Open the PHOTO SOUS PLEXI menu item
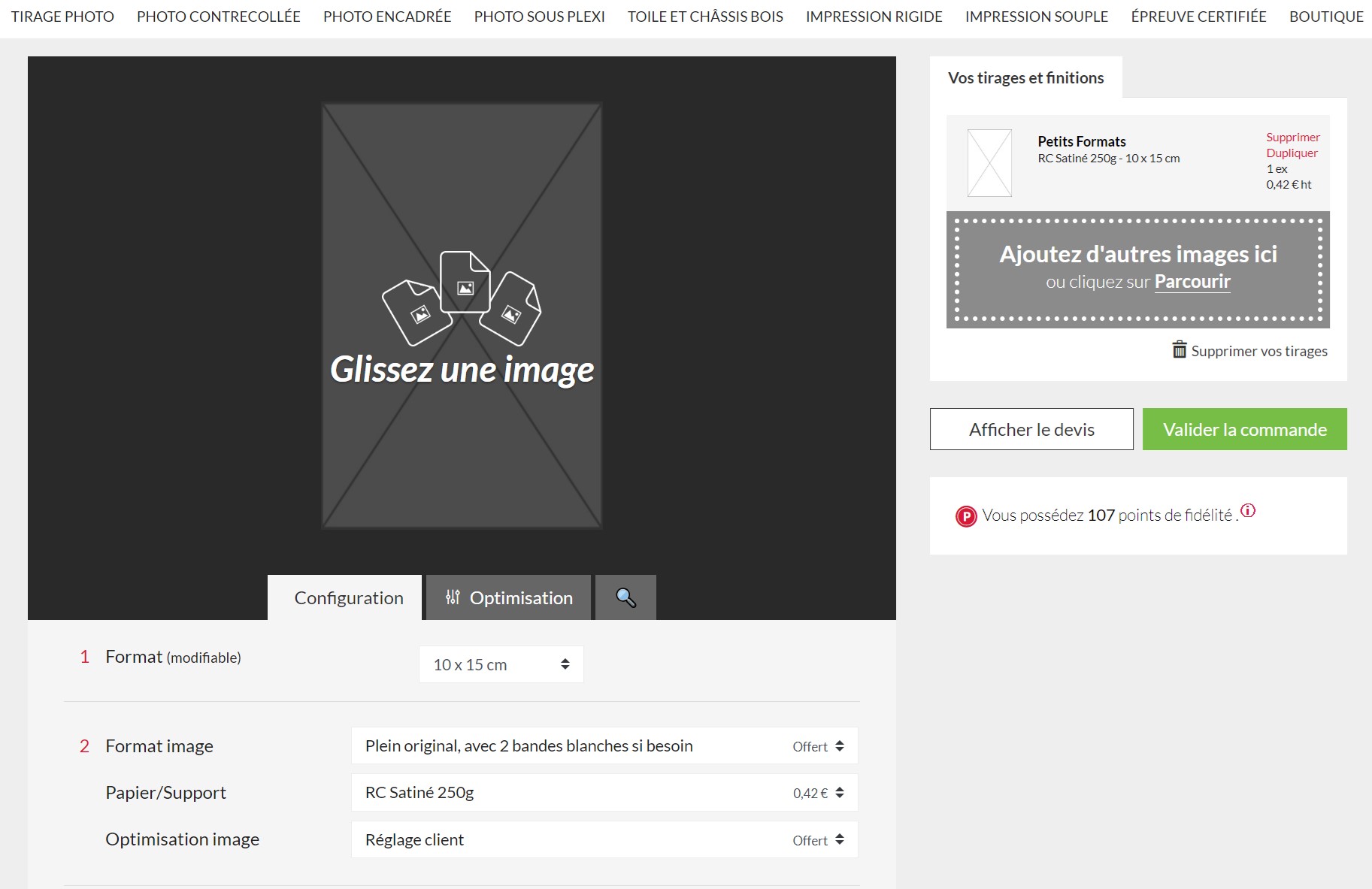This screenshot has height=889, width=1372. click(x=540, y=16)
